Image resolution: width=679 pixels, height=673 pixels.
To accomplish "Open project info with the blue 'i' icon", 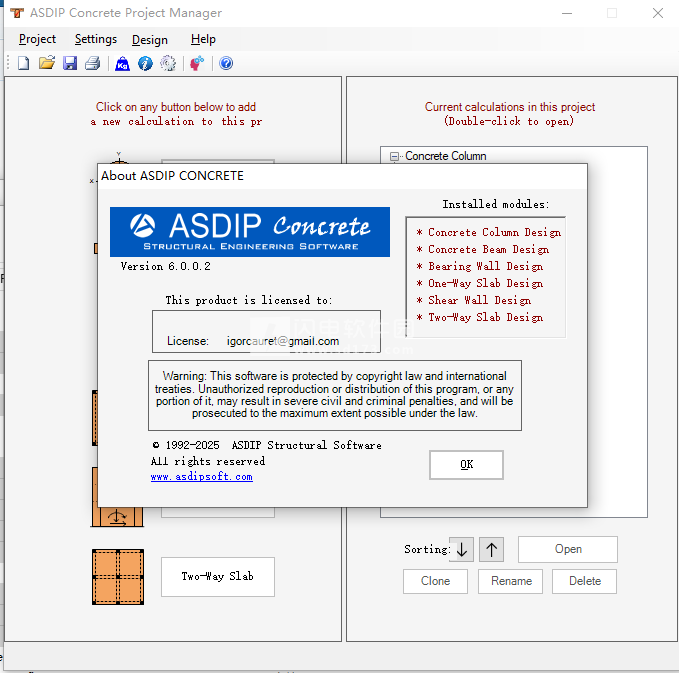I will click(146, 64).
